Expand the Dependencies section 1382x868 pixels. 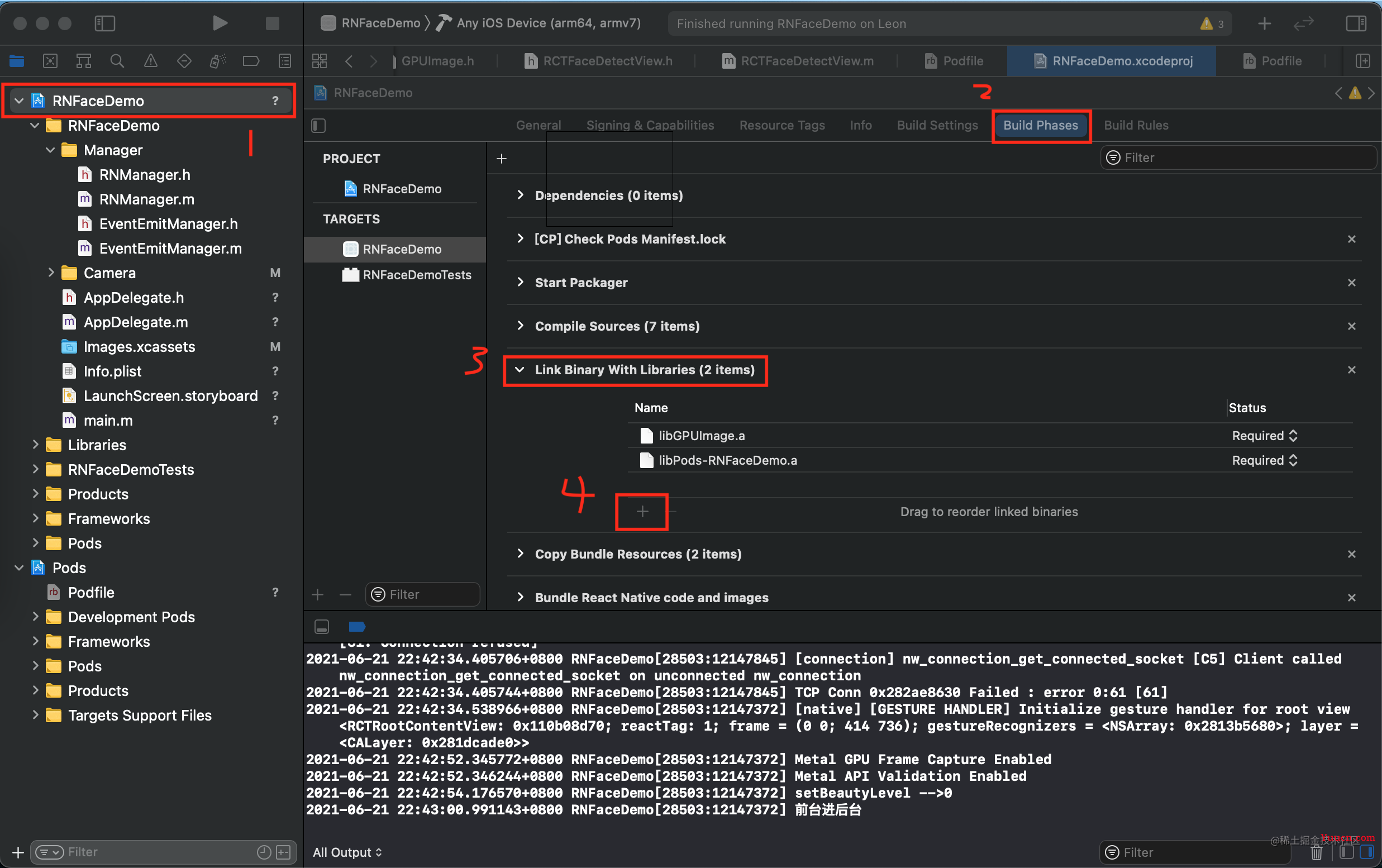point(519,195)
